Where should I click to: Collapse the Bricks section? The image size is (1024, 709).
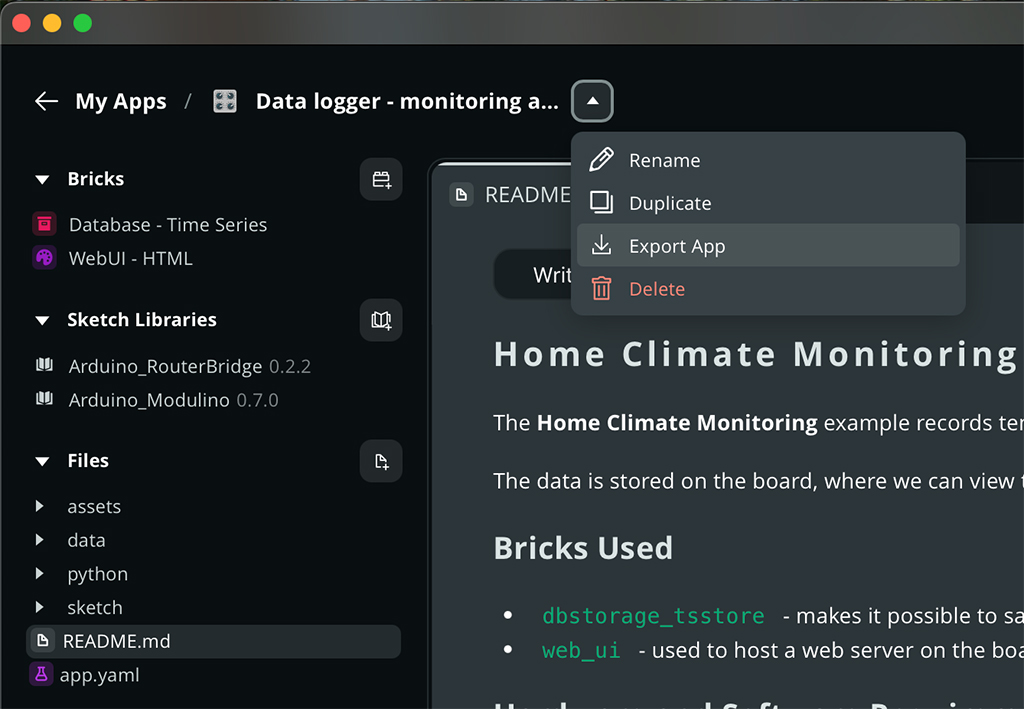[x=42, y=180]
